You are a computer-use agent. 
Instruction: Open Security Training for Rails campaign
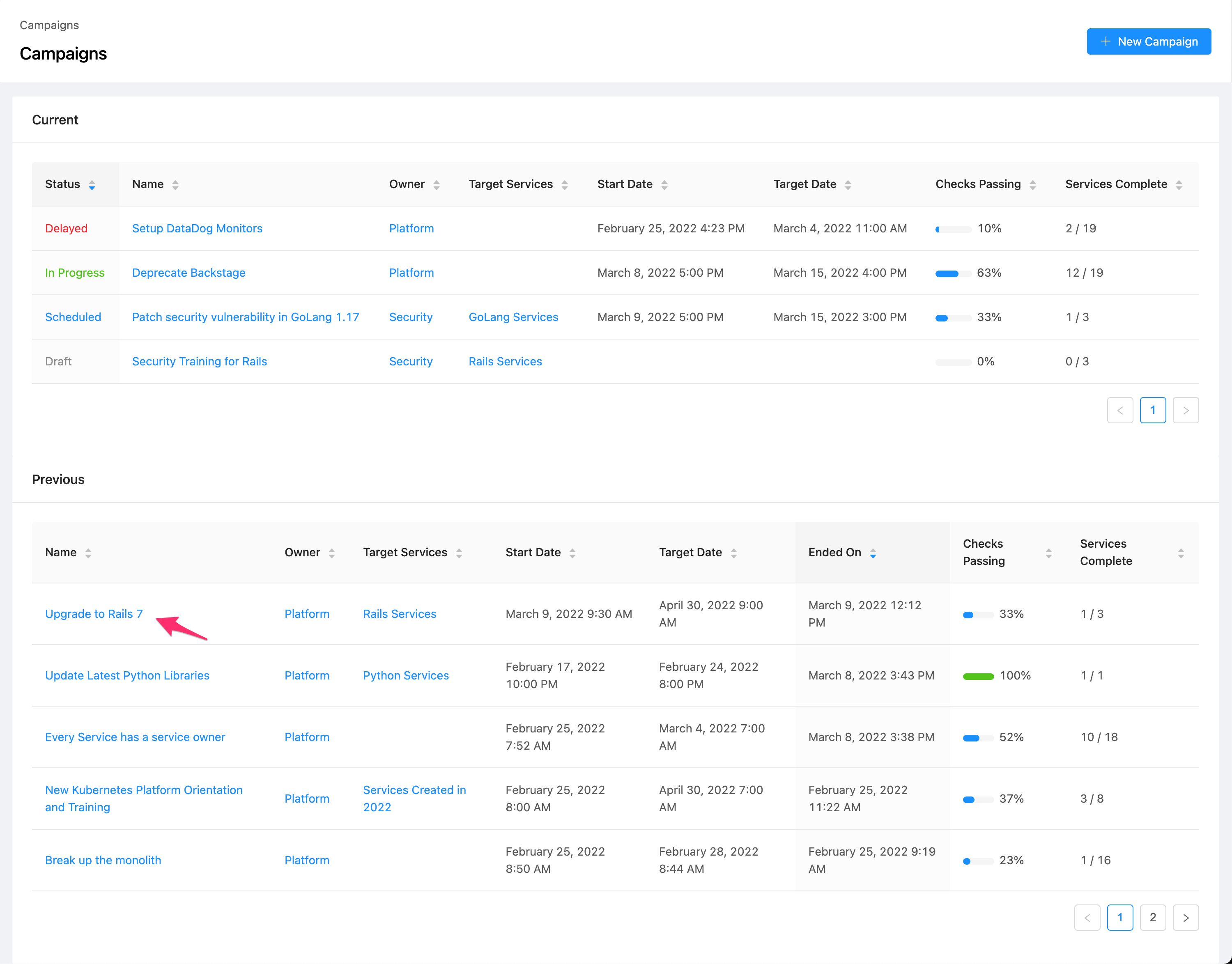pos(199,361)
